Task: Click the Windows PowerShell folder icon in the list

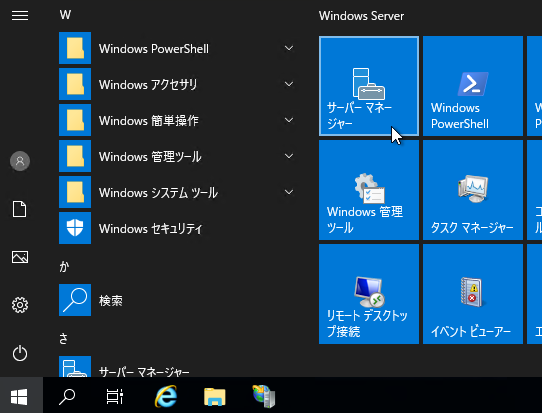Action: click(x=75, y=48)
